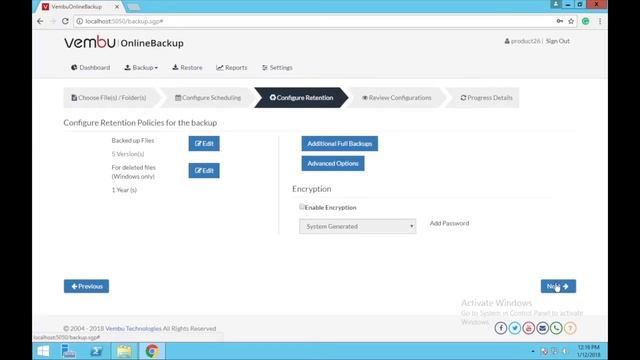Click the Vembu OnlineBackup logo

click(124, 42)
